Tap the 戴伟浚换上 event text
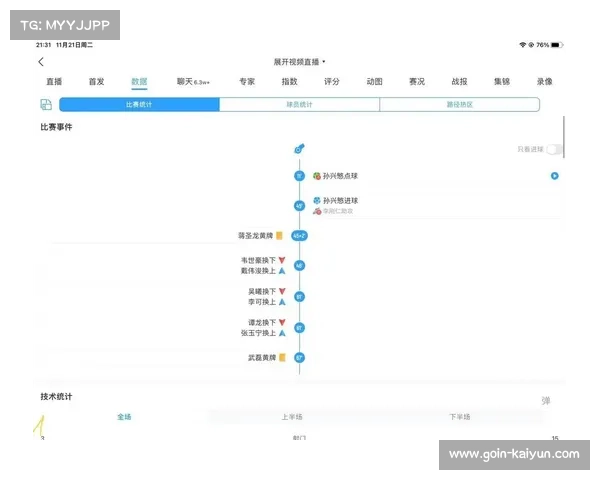The height and width of the screenshot is (480, 600). click(258, 271)
